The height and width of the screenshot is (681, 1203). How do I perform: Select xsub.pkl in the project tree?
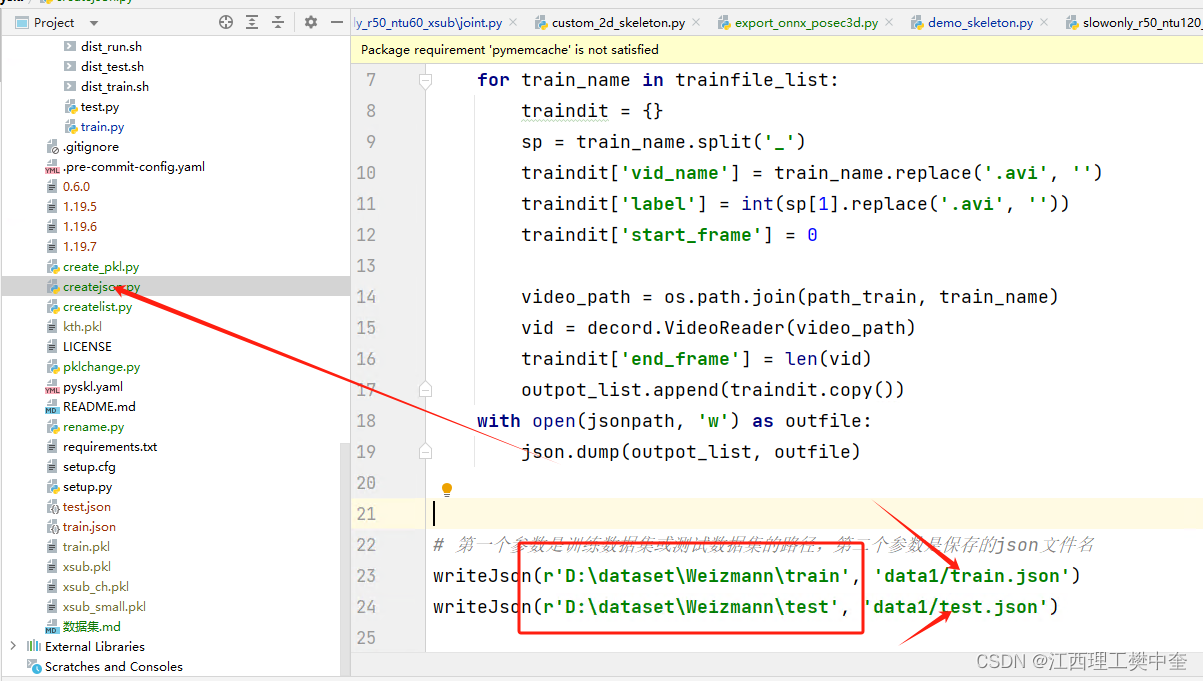coord(87,567)
